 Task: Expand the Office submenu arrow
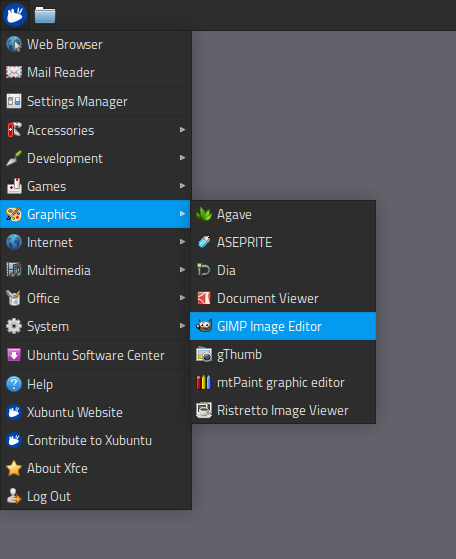click(183, 298)
